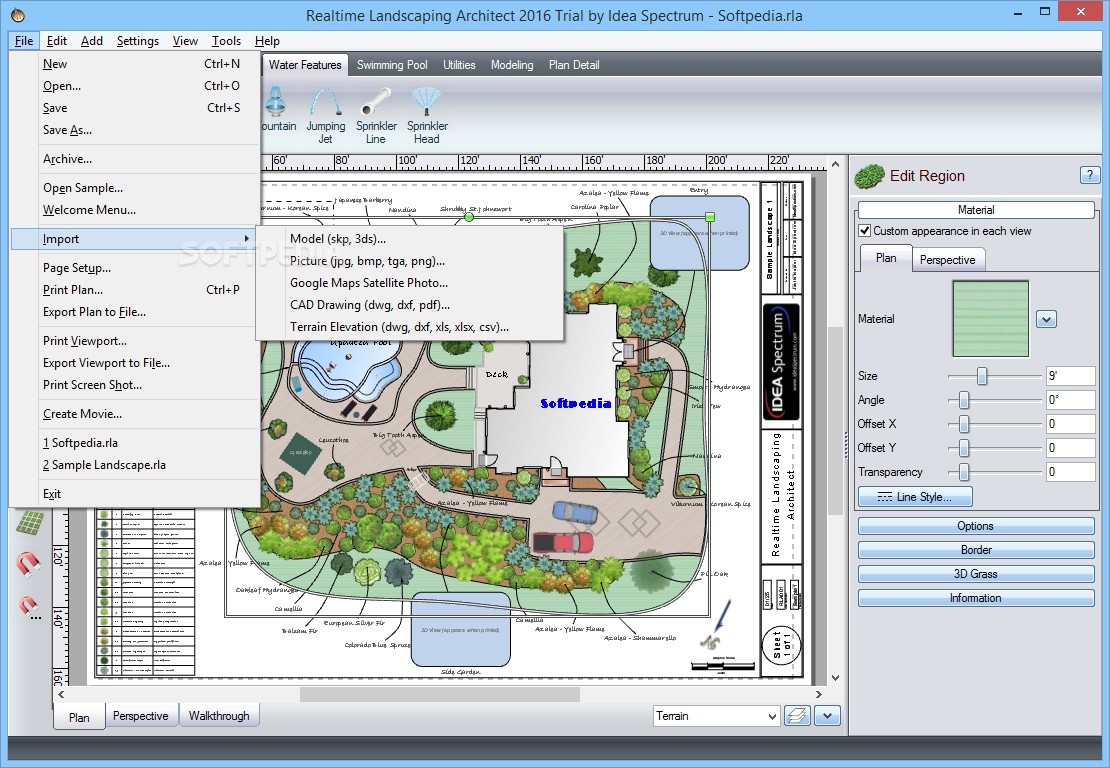
Task: Switch to the Walkthrough view tab
Action: coord(219,716)
